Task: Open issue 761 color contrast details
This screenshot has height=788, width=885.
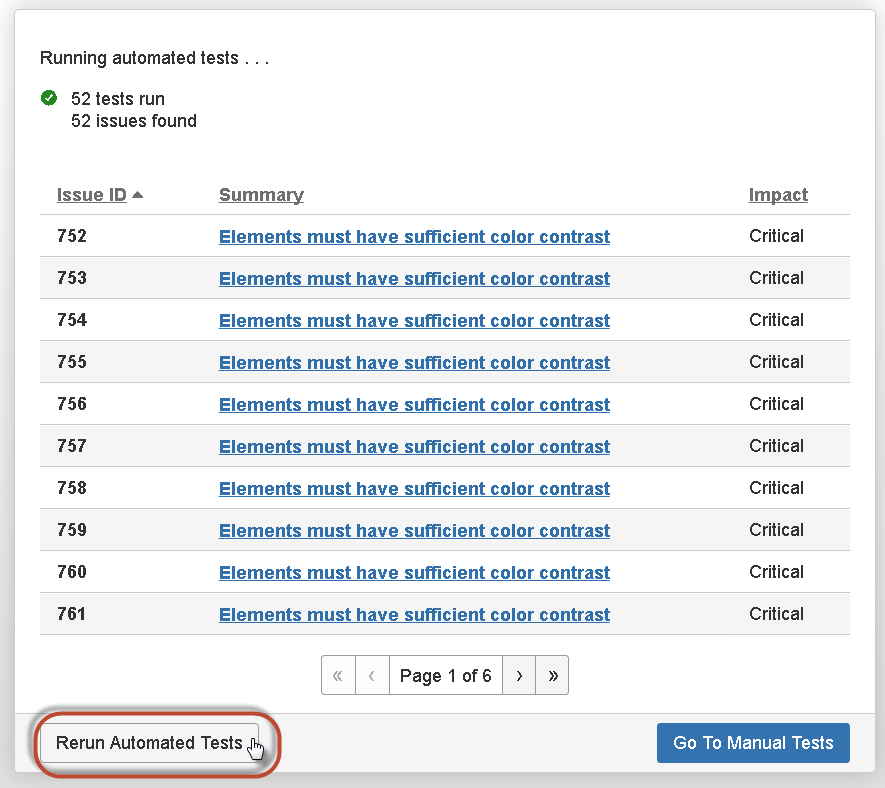Action: [x=414, y=614]
